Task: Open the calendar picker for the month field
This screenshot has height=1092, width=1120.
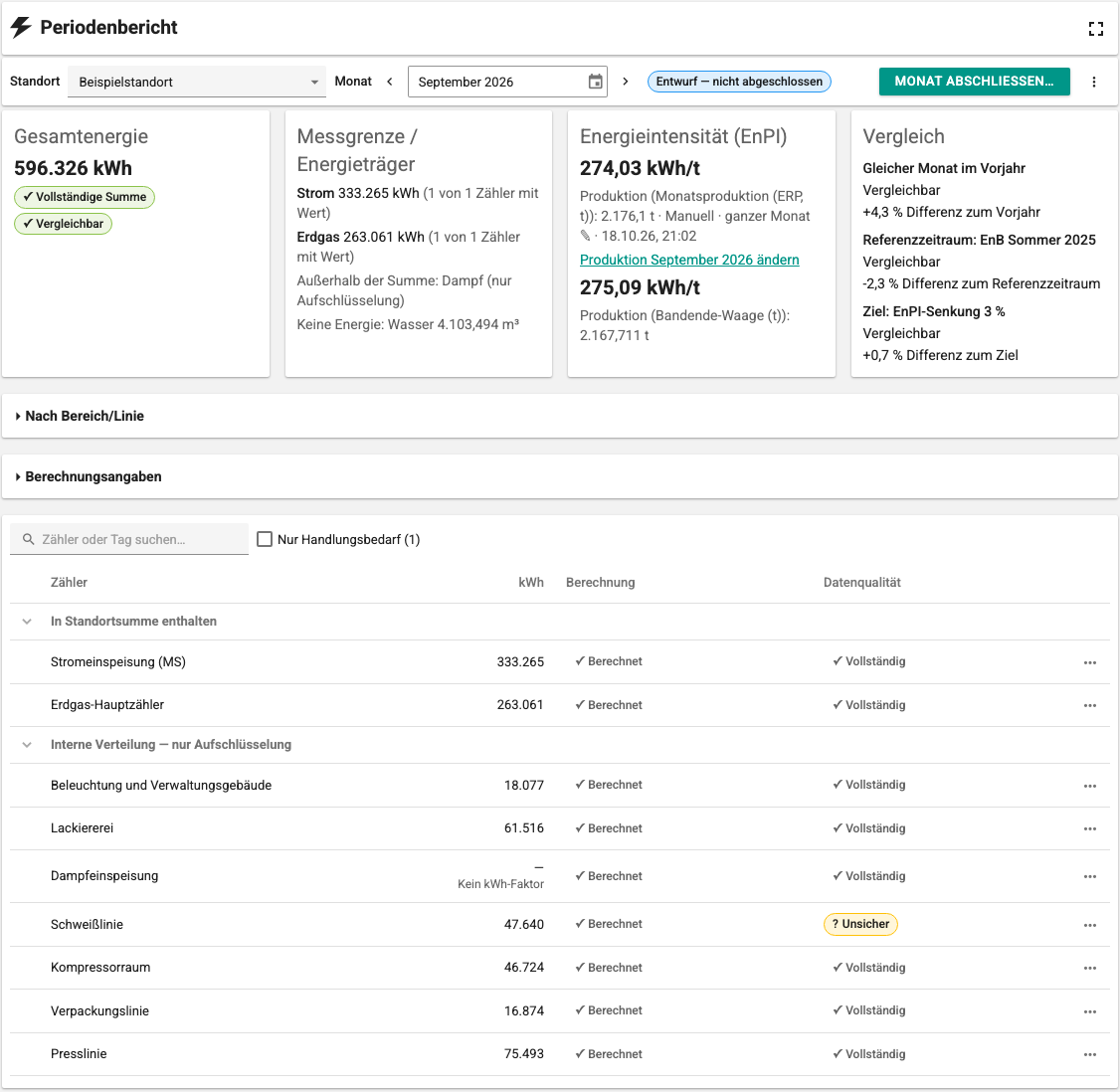Action: [595, 82]
